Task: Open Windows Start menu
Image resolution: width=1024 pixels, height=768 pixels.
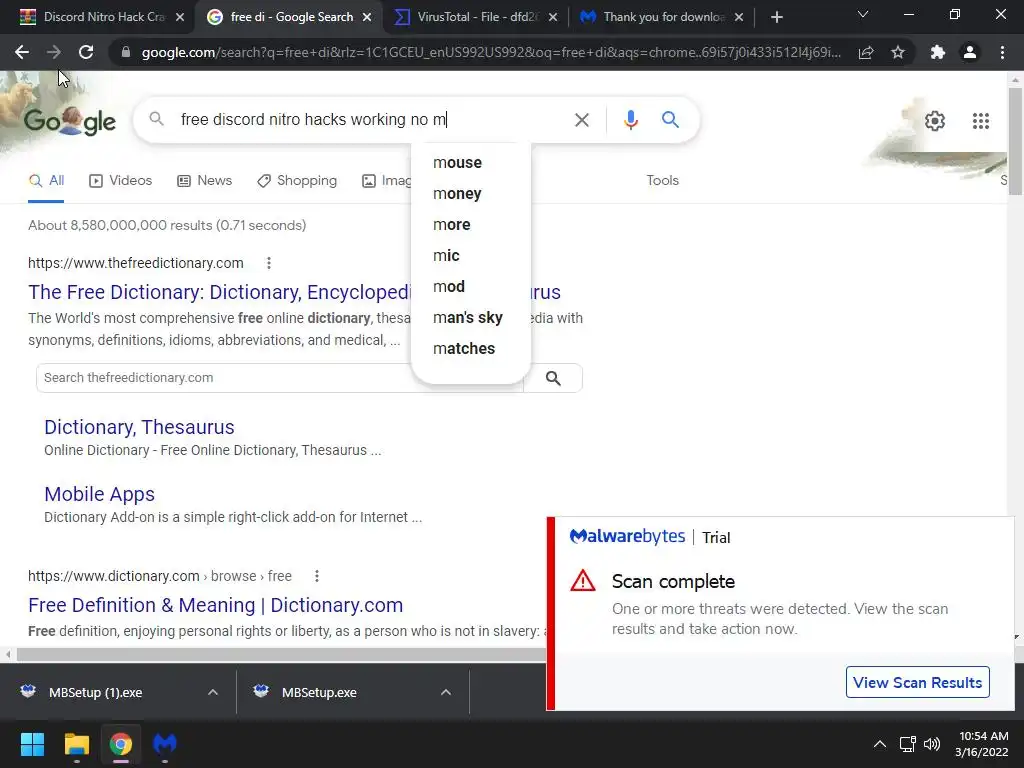Action: (x=32, y=744)
